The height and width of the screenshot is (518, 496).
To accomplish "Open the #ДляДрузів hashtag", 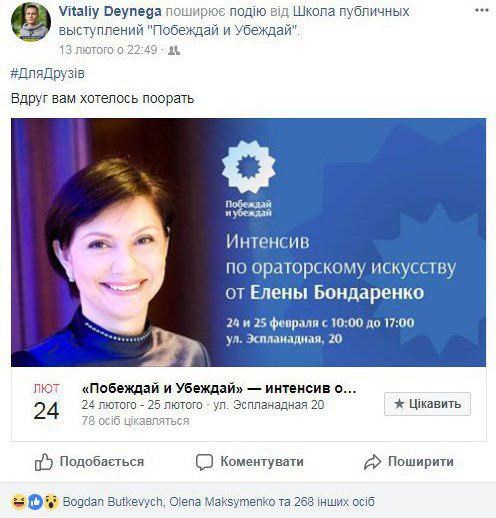I will click(48, 74).
